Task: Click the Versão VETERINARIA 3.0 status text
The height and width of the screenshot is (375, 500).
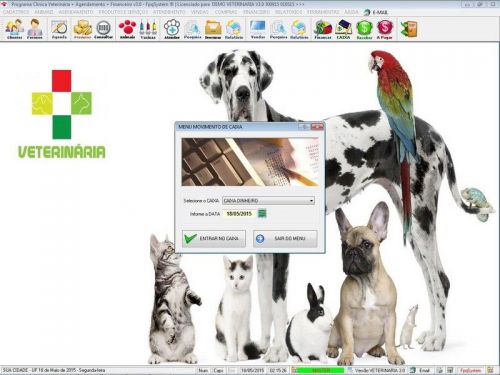Action: point(380,370)
